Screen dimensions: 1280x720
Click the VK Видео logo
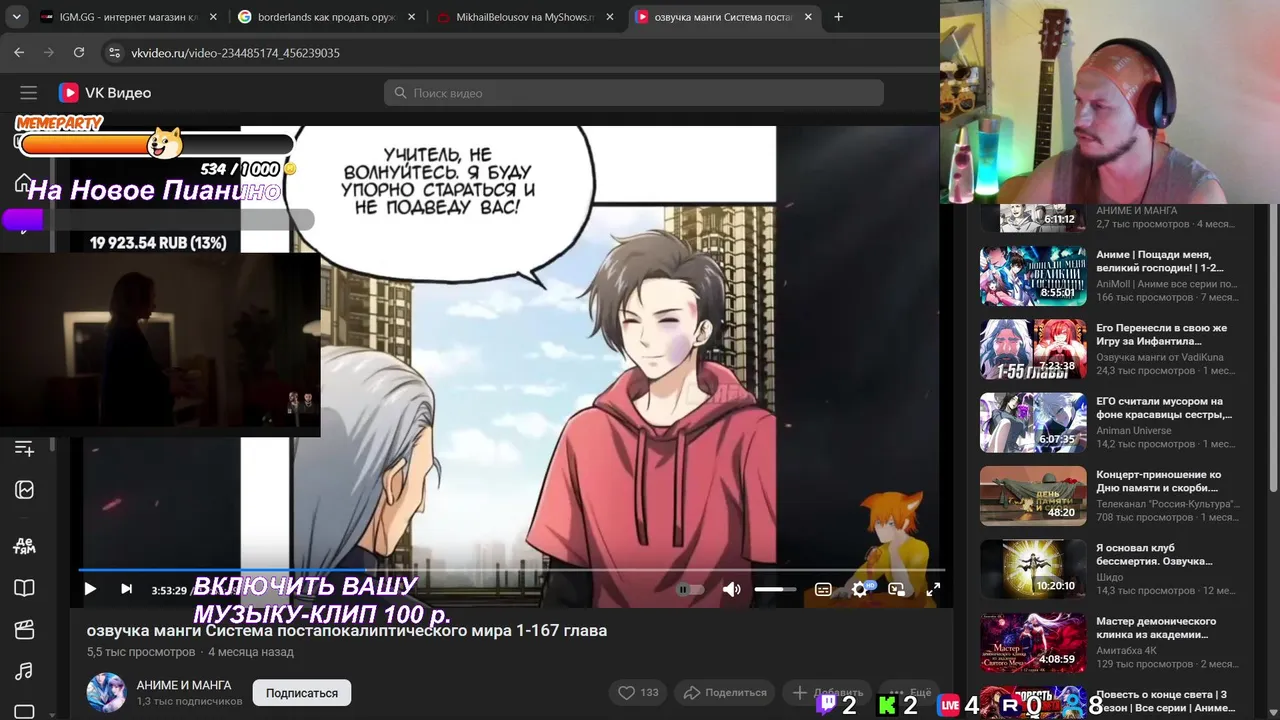coord(105,93)
